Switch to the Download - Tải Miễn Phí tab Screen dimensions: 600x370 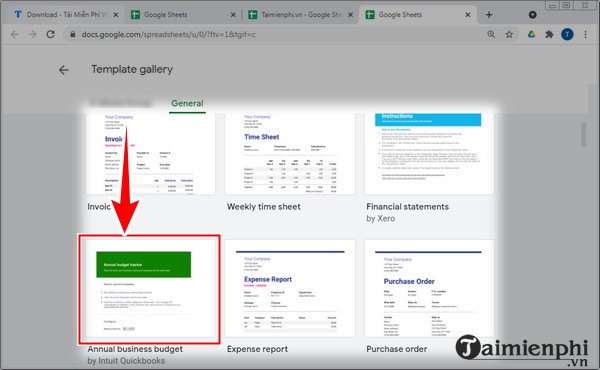pyautogui.click(x=66, y=15)
